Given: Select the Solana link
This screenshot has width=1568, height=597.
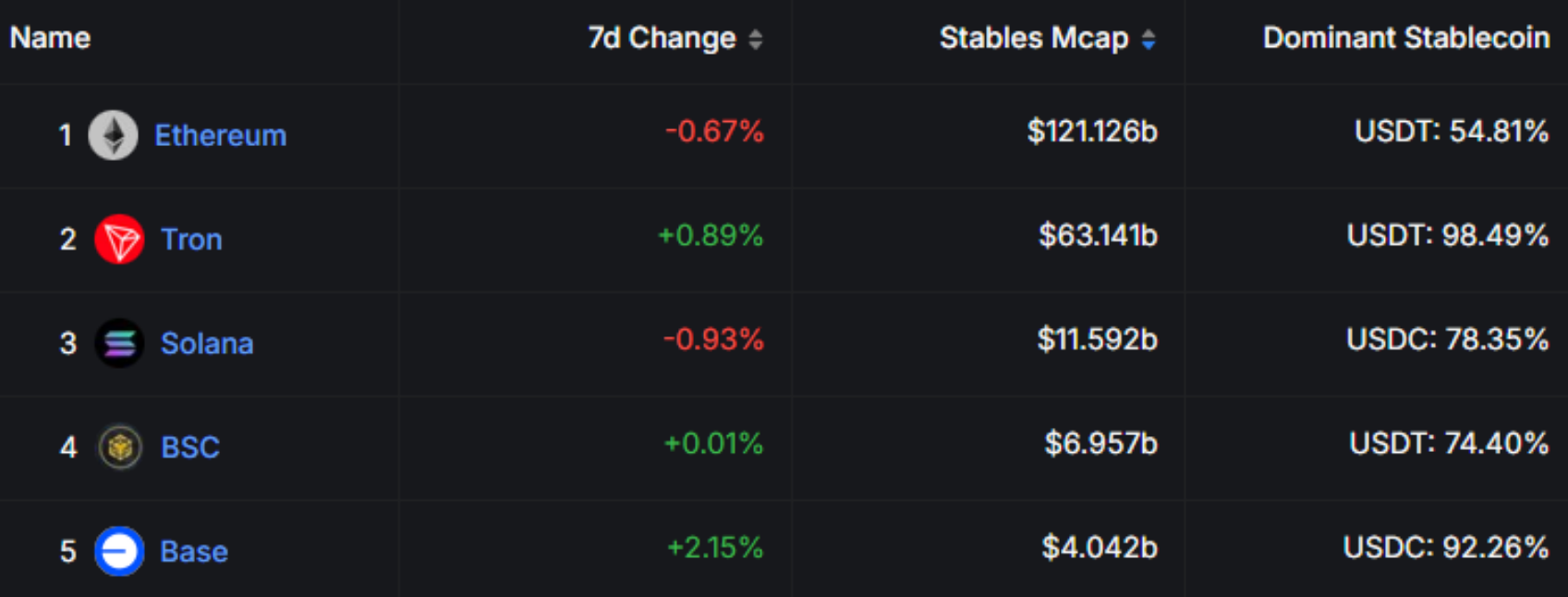Looking at the screenshot, I should [208, 343].
